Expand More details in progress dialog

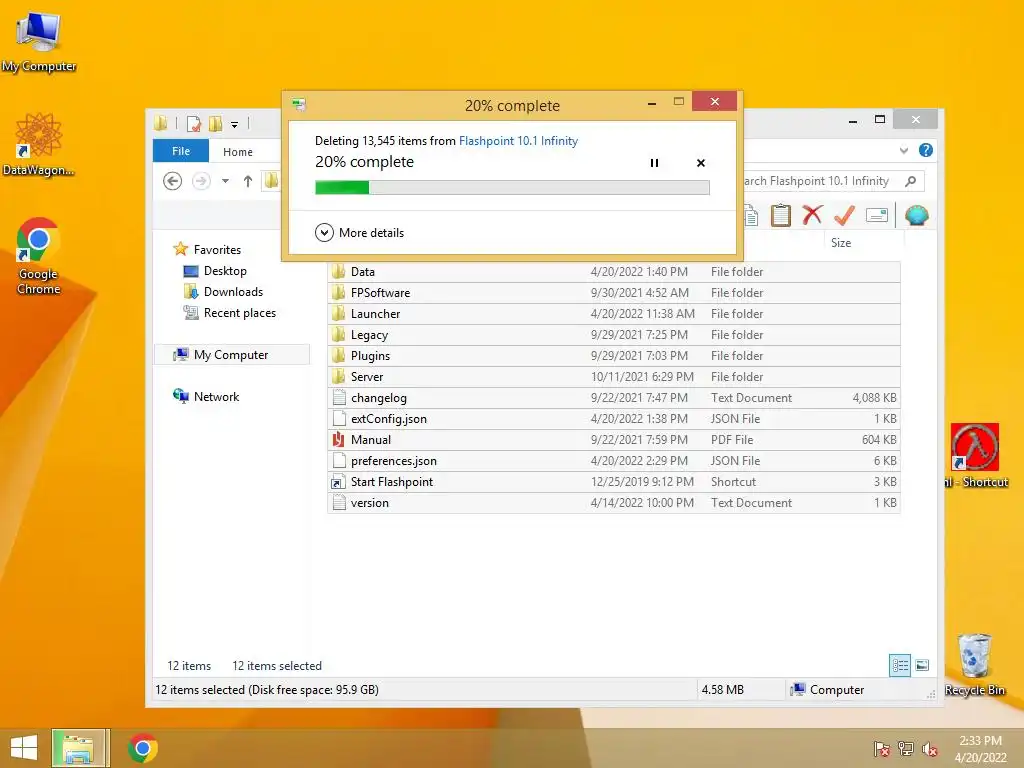(x=359, y=232)
